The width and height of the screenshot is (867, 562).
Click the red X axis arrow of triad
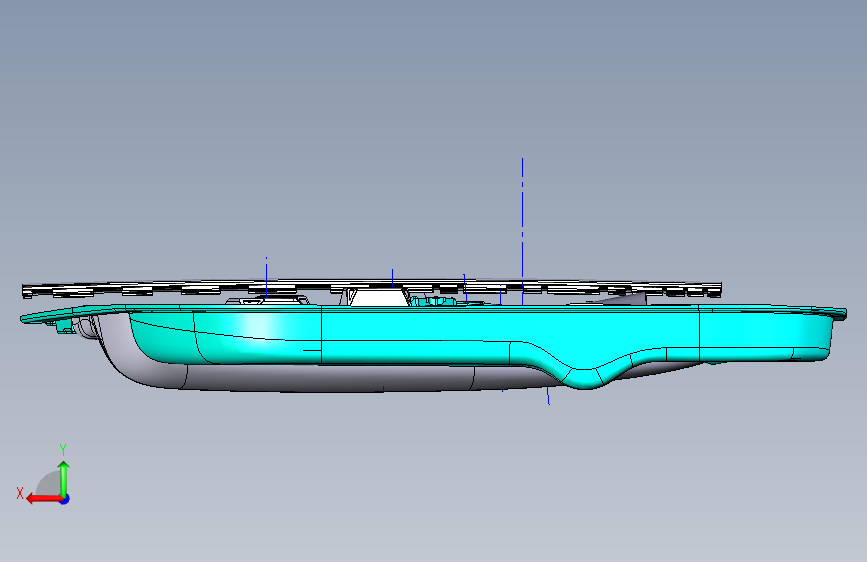pyautogui.click(x=44, y=499)
